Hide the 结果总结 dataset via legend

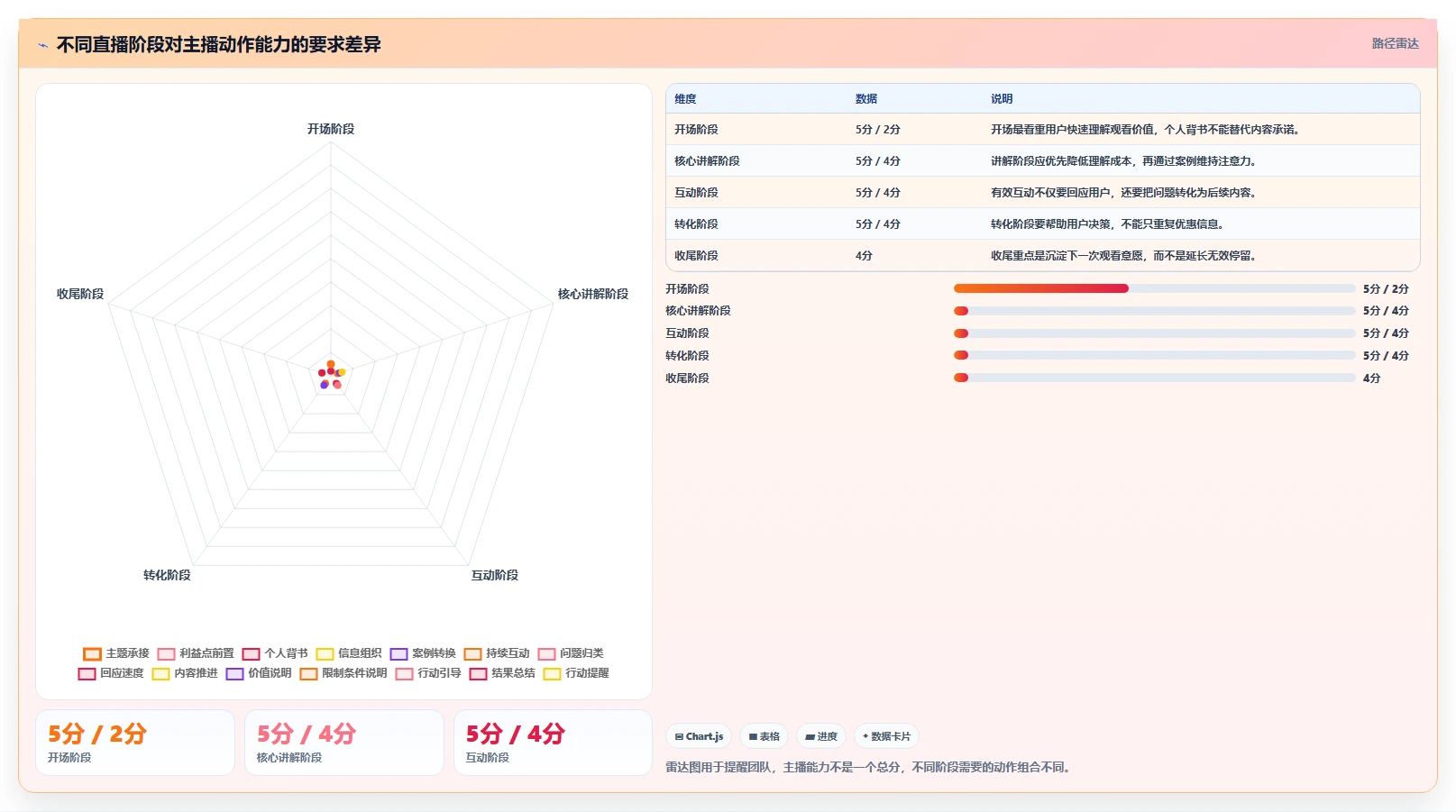coord(502,673)
